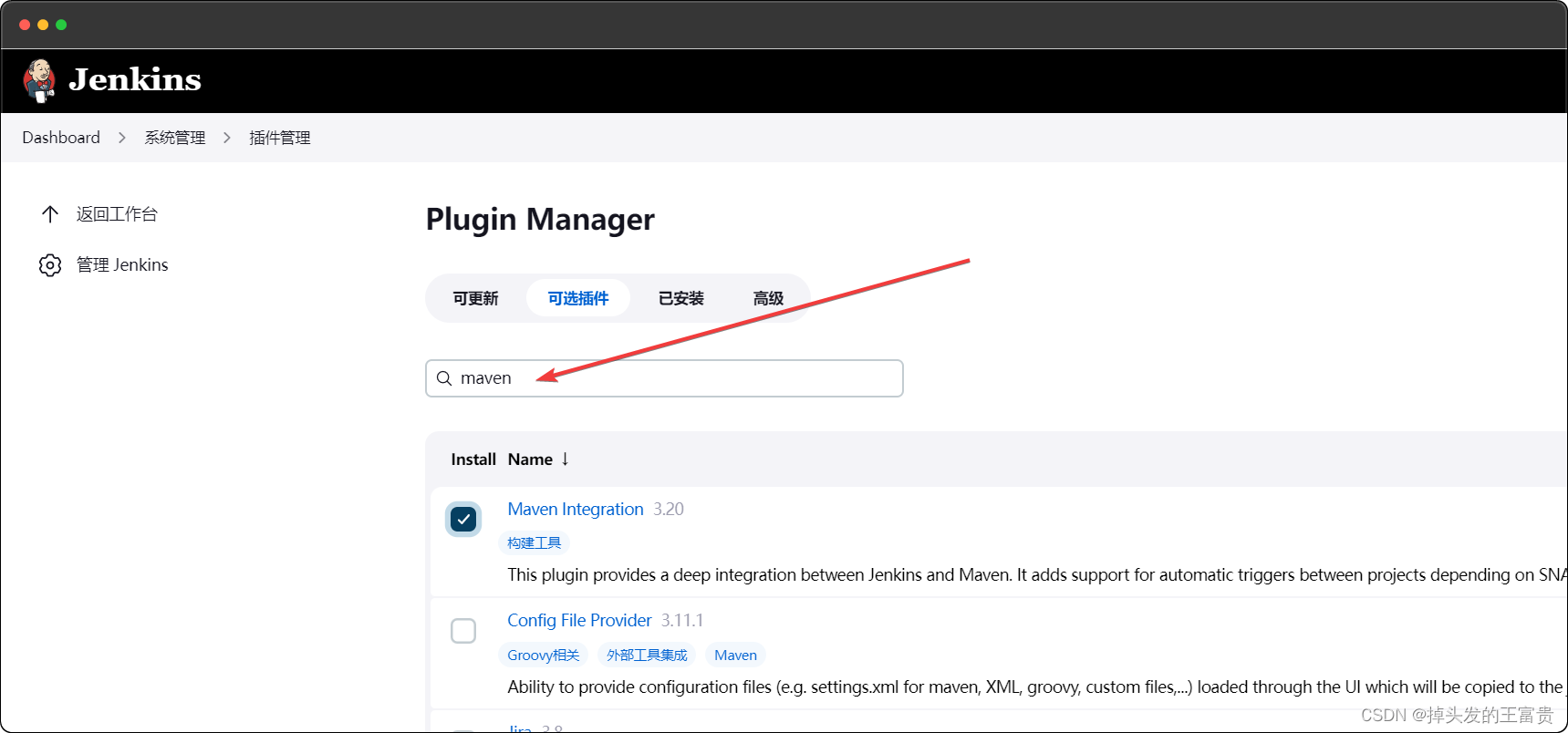Click the Maven category tag
The image size is (1568, 733).
pyautogui.click(x=735, y=656)
